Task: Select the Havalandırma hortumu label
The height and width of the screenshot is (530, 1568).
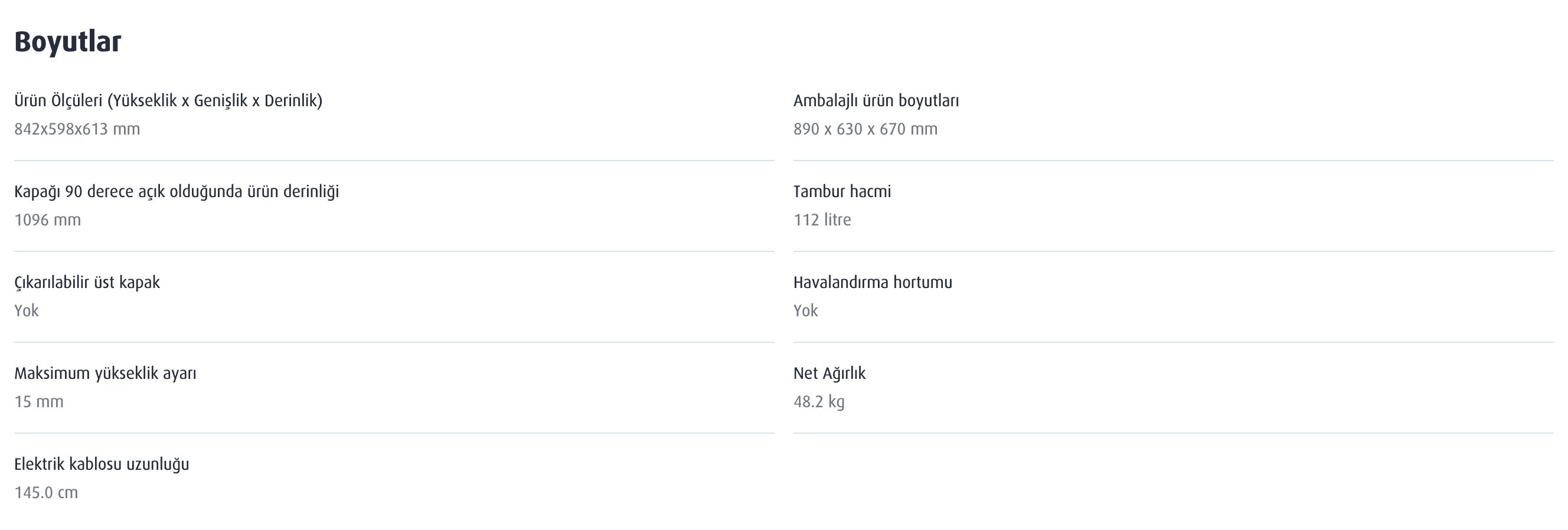Action: tap(873, 282)
